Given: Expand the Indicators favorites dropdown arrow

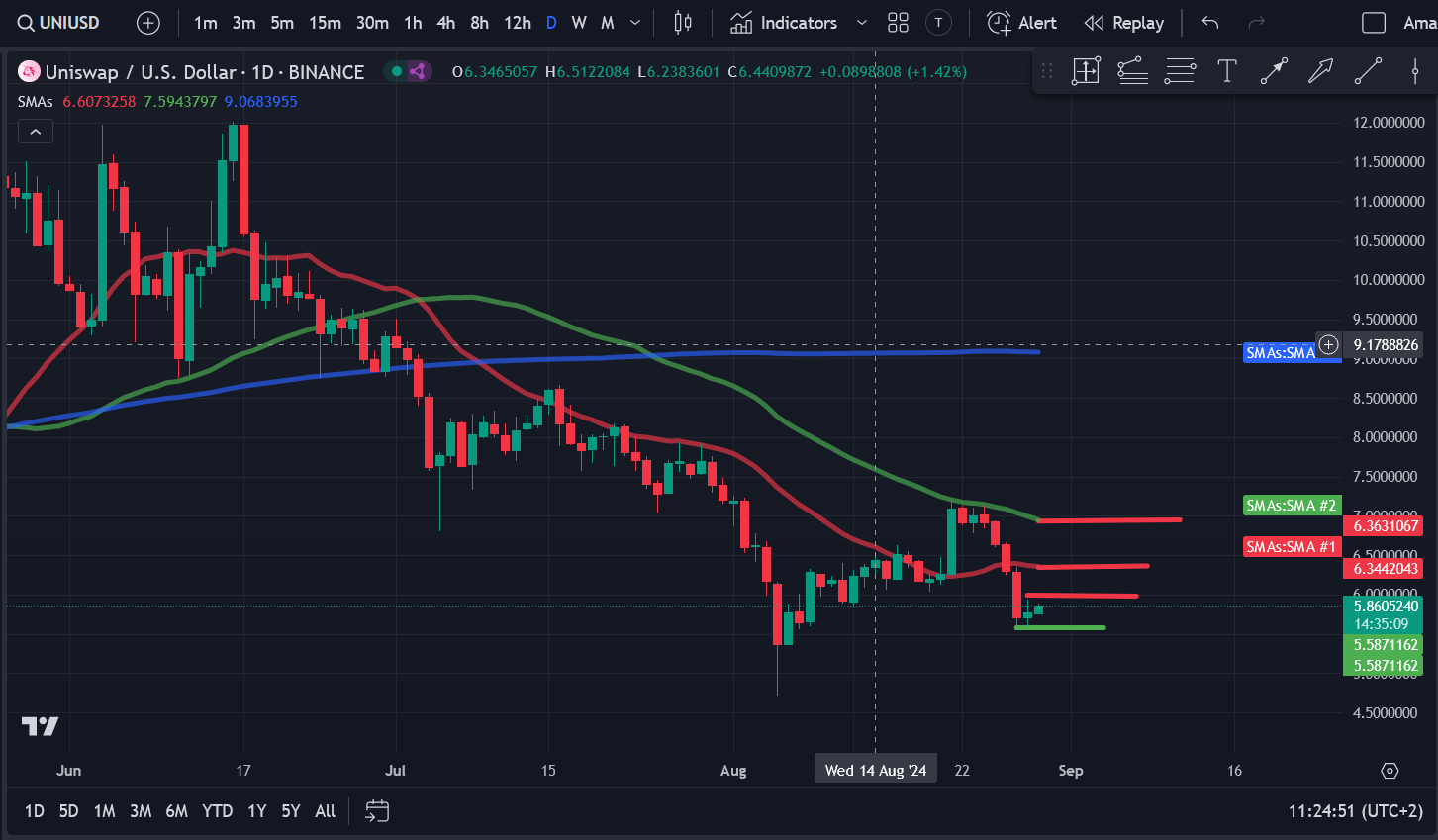Looking at the screenshot, I should coord(861,22).
